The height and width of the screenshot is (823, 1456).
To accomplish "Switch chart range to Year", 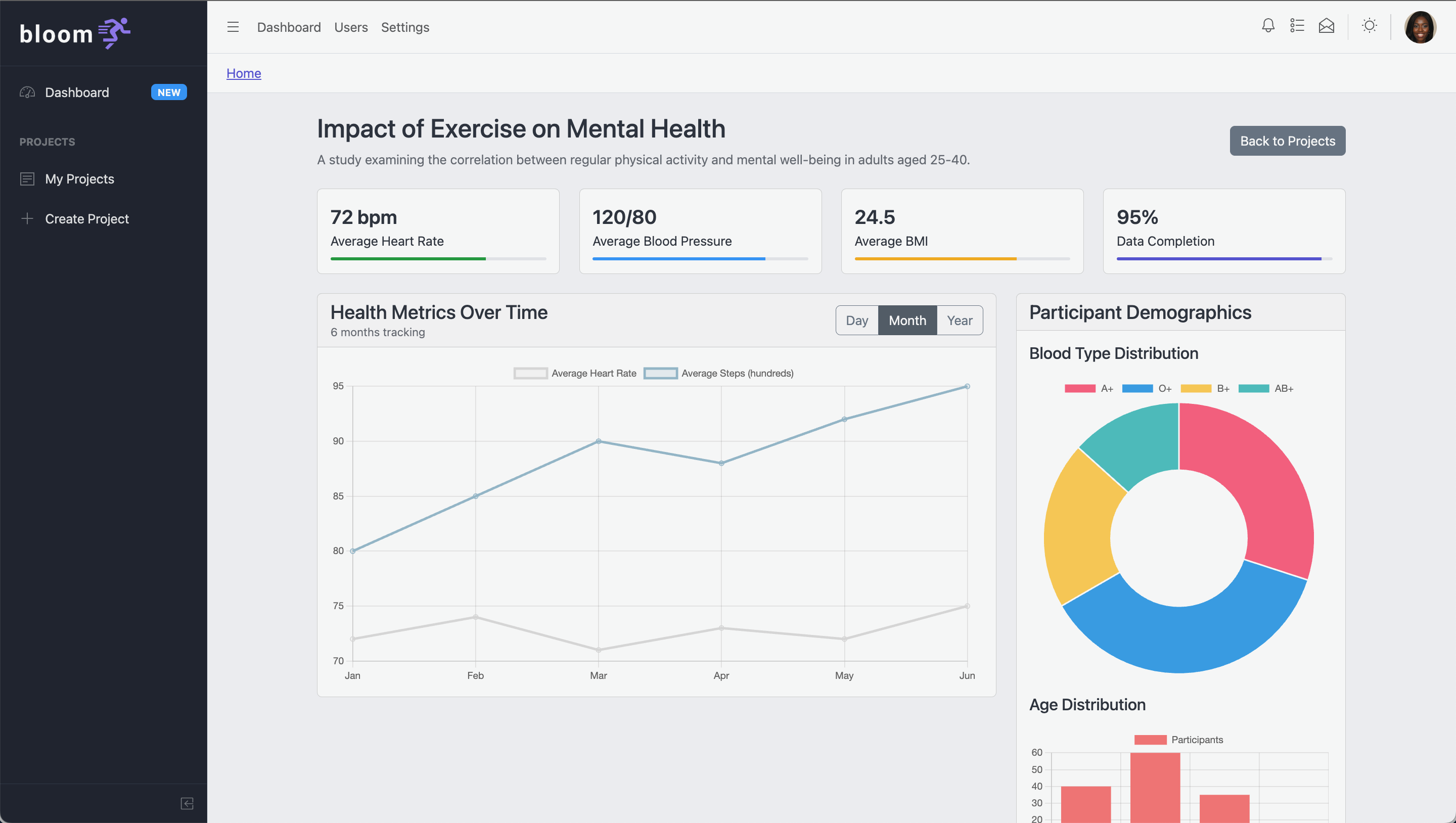I will 959,321.
